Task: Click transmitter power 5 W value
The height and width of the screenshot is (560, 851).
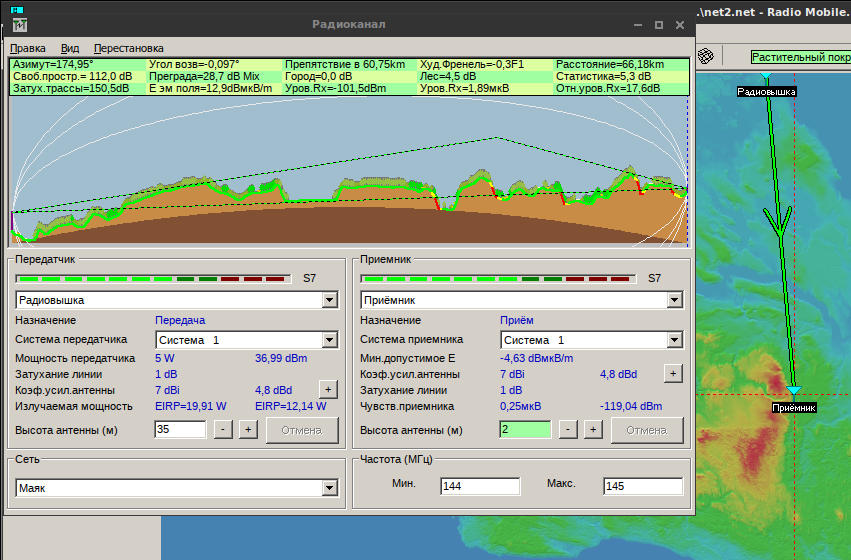Action: pyautogui.click(x=165, y=358)
